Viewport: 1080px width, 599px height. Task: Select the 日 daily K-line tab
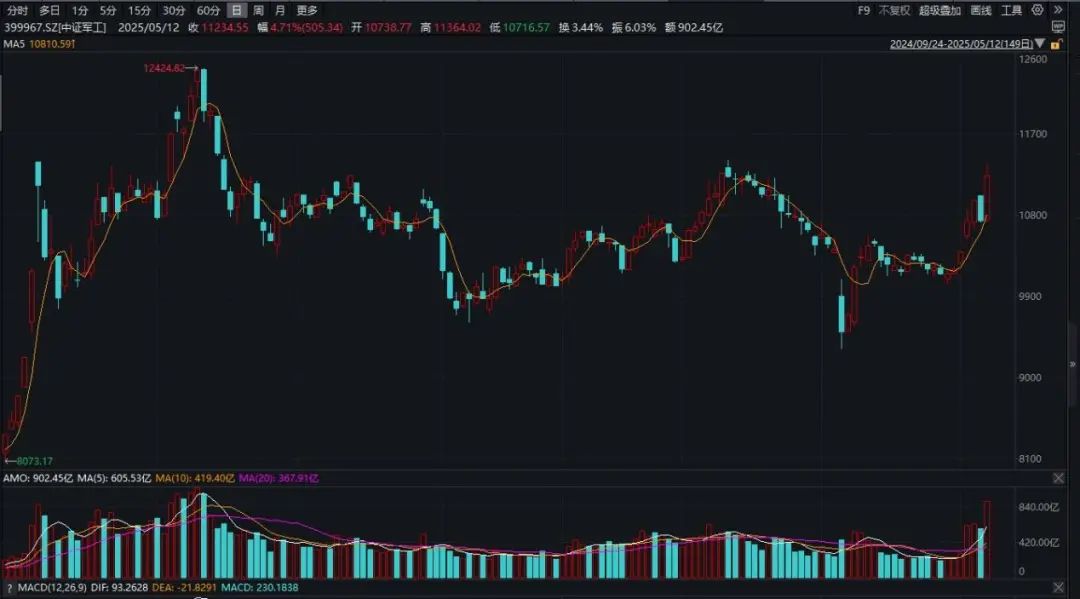pyautogui.click(x=236, y=10)
